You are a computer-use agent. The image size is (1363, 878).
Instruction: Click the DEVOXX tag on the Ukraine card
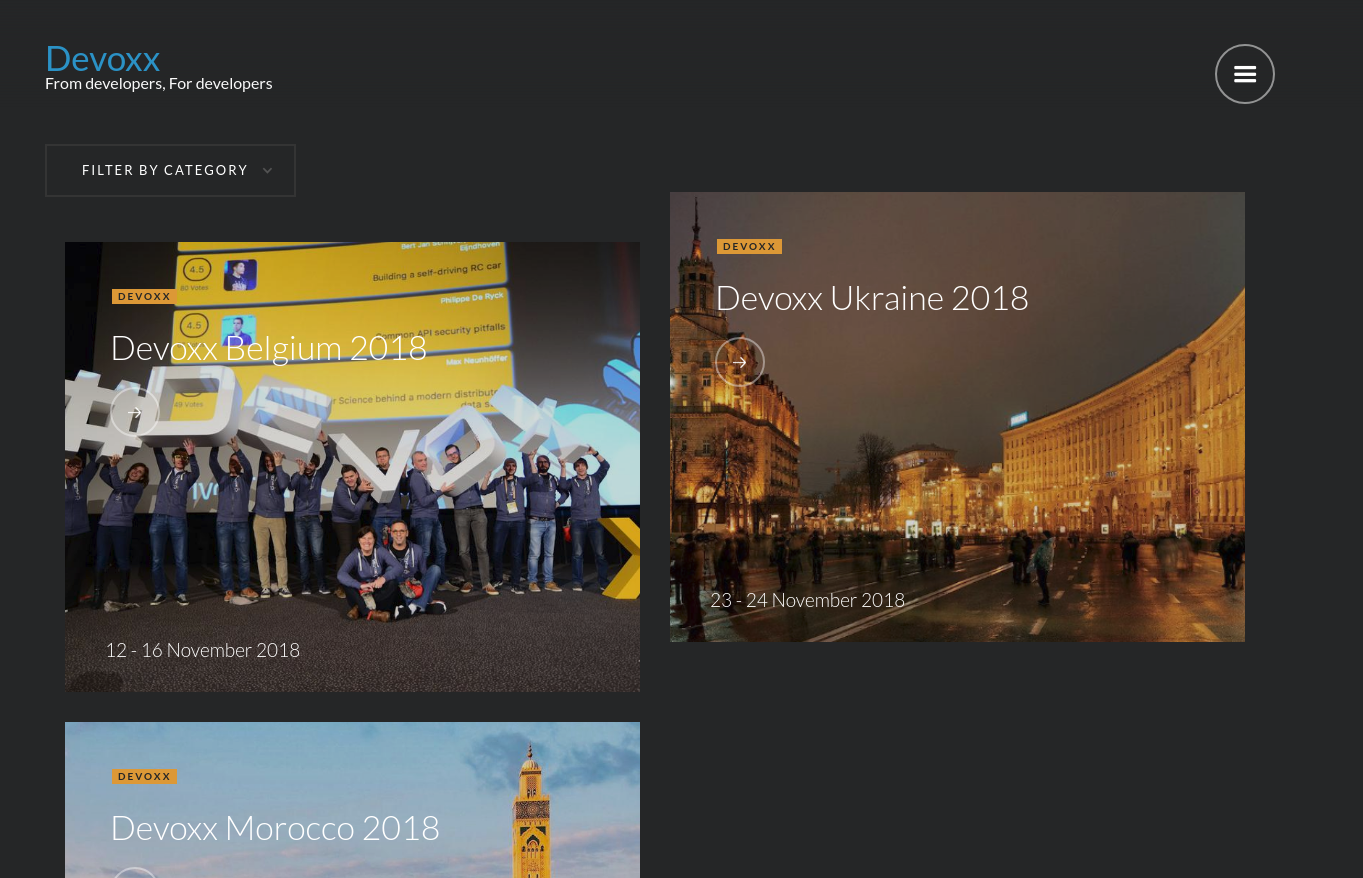click(749, 247)
